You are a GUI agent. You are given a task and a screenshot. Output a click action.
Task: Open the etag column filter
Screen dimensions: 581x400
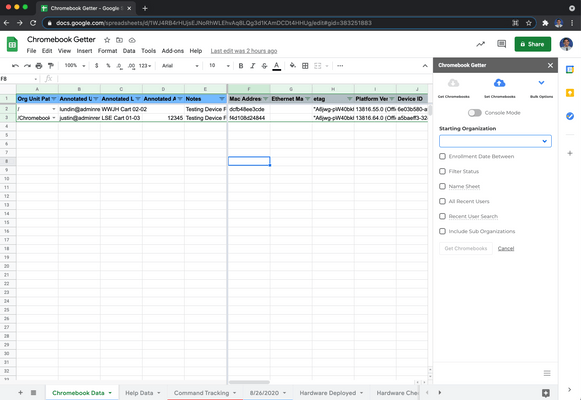(x=349, y=99)
